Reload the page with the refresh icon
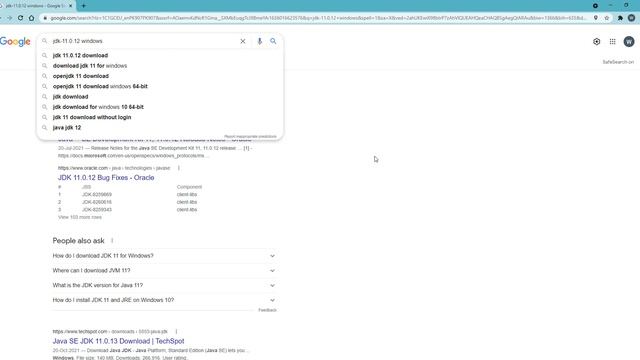Viewport: 640px width, 360px height. click(20, 18)
